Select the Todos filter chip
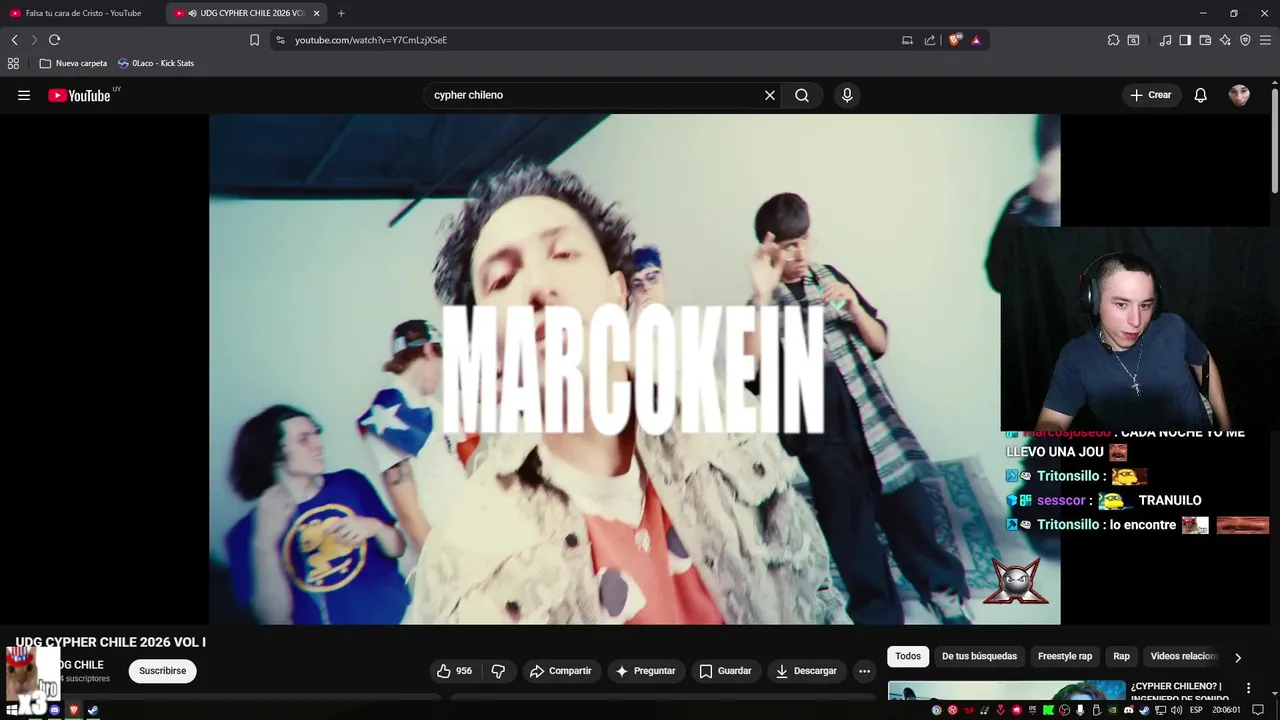Image resolution: width=1280 pixels, height=720 pixels. [908, 656]
